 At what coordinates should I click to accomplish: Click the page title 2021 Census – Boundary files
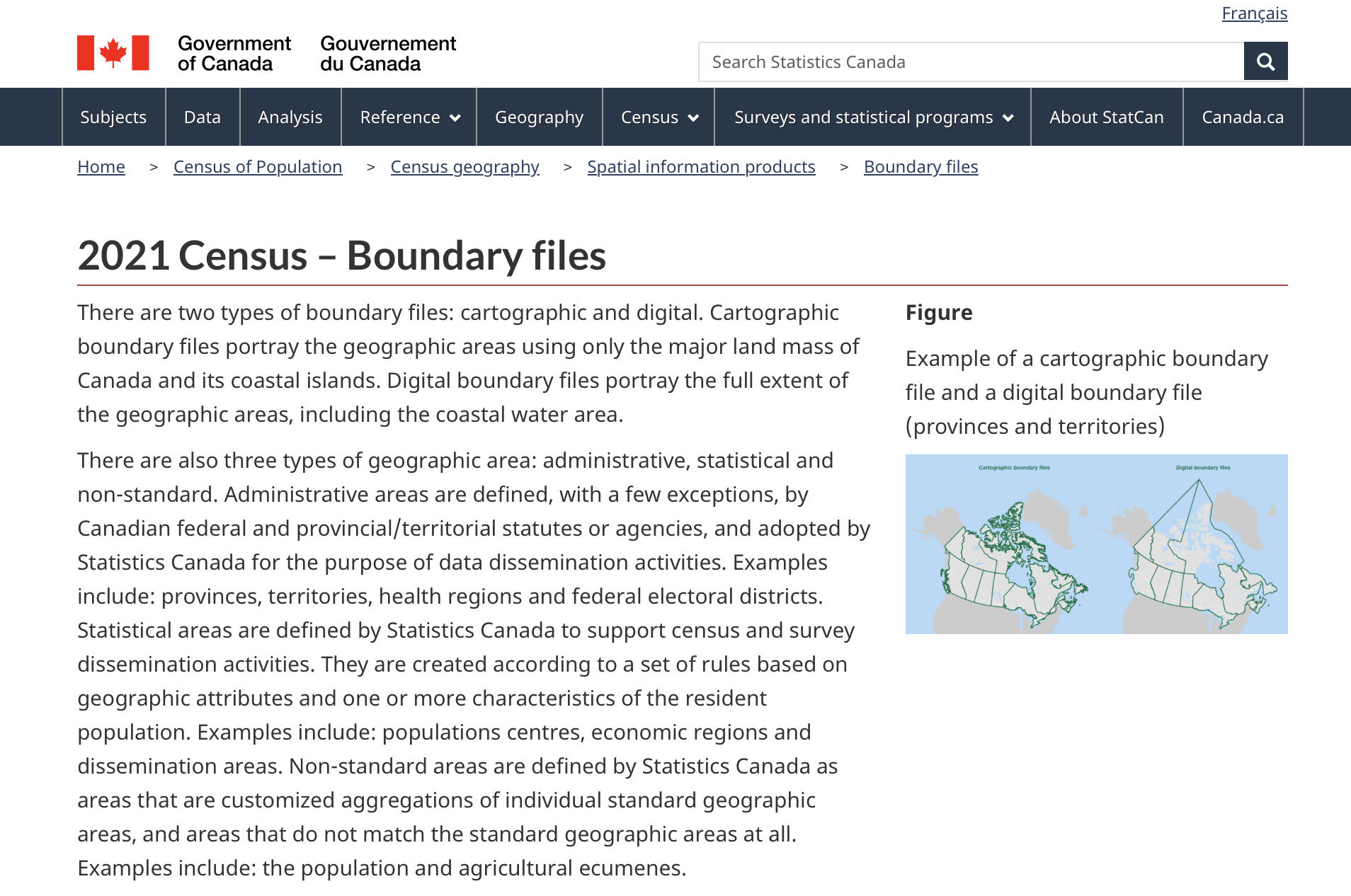pyautogui.click(x=342, y=255)
